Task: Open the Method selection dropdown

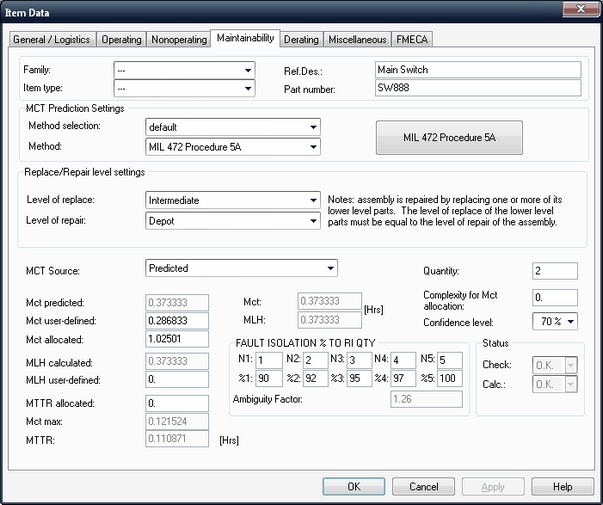Action: [x=233, y=127]
